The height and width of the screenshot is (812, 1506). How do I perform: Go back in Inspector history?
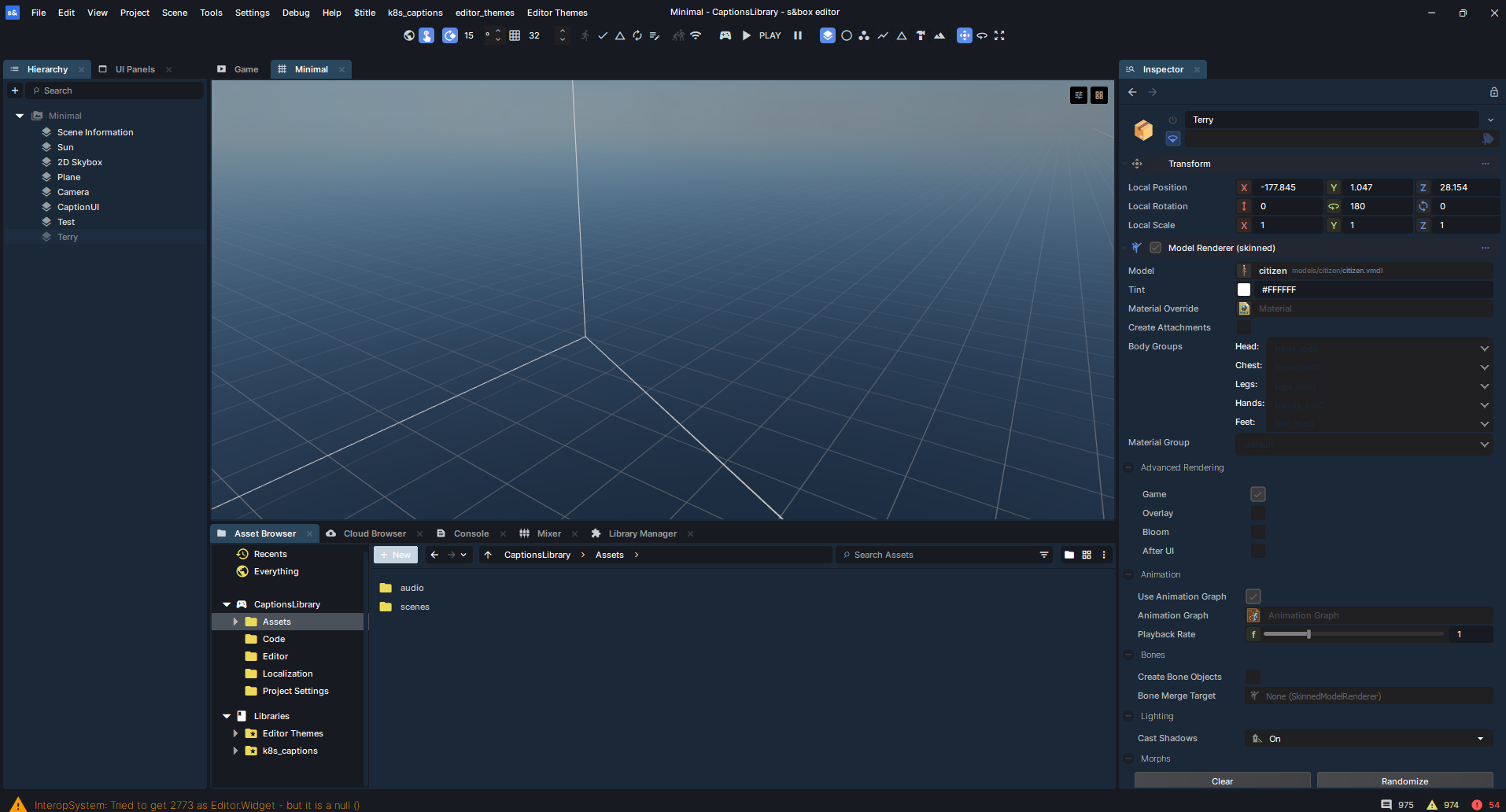[x=1132, y=92]
